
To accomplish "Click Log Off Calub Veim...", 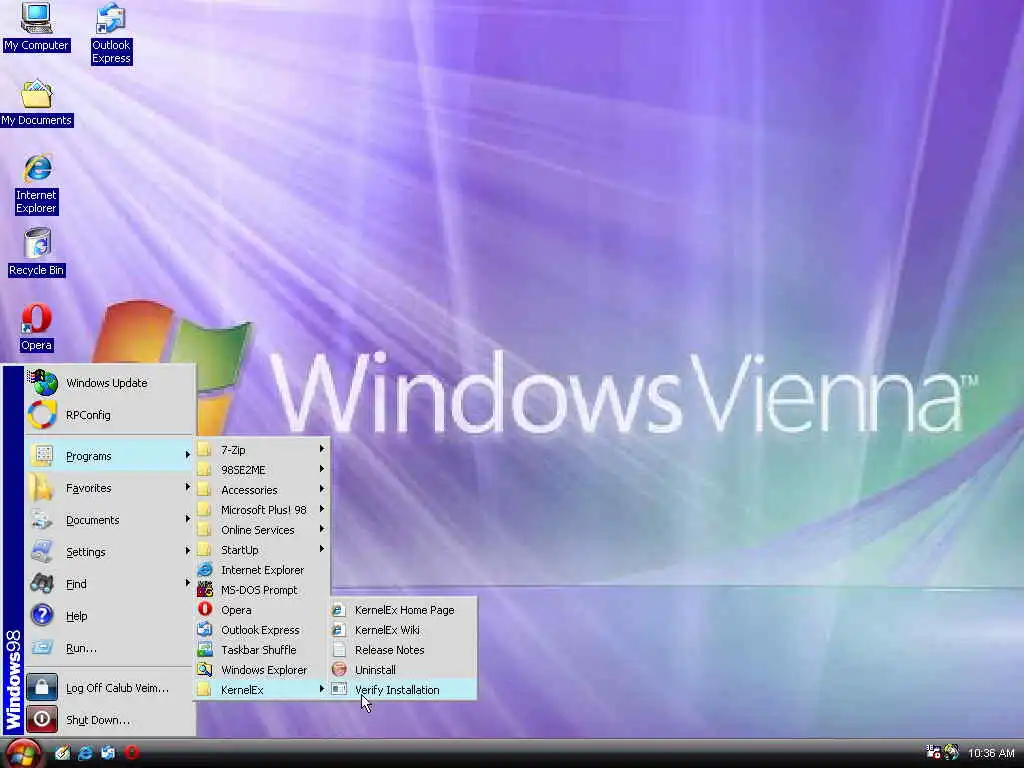I will (x=110, y=688).
